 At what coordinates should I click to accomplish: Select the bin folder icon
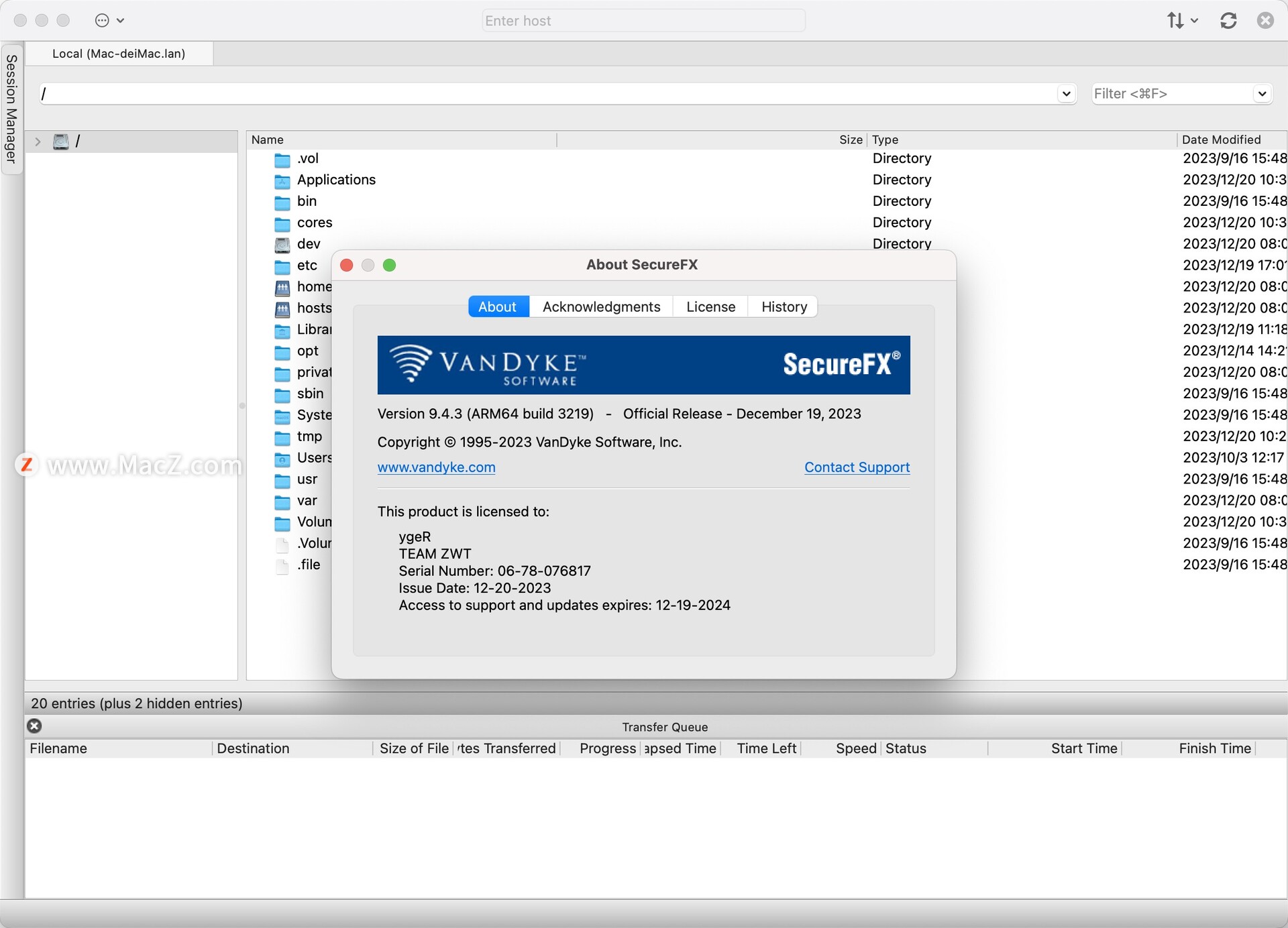(x=282, y=202)
